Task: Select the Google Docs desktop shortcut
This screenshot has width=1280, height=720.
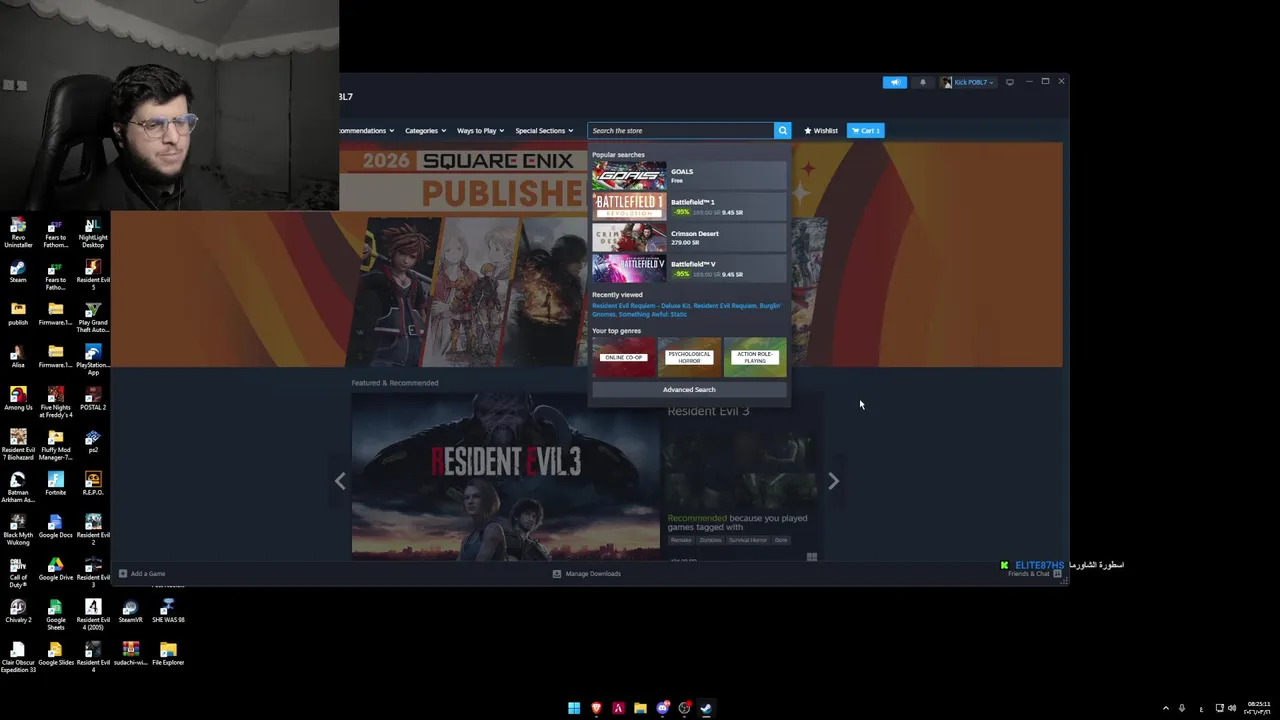Action: coord(56,527)
